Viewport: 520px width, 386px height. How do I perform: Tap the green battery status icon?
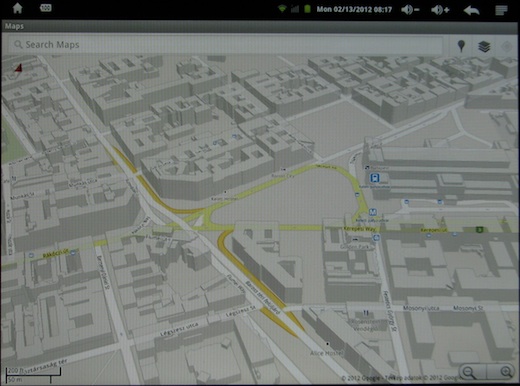(307, 9)
